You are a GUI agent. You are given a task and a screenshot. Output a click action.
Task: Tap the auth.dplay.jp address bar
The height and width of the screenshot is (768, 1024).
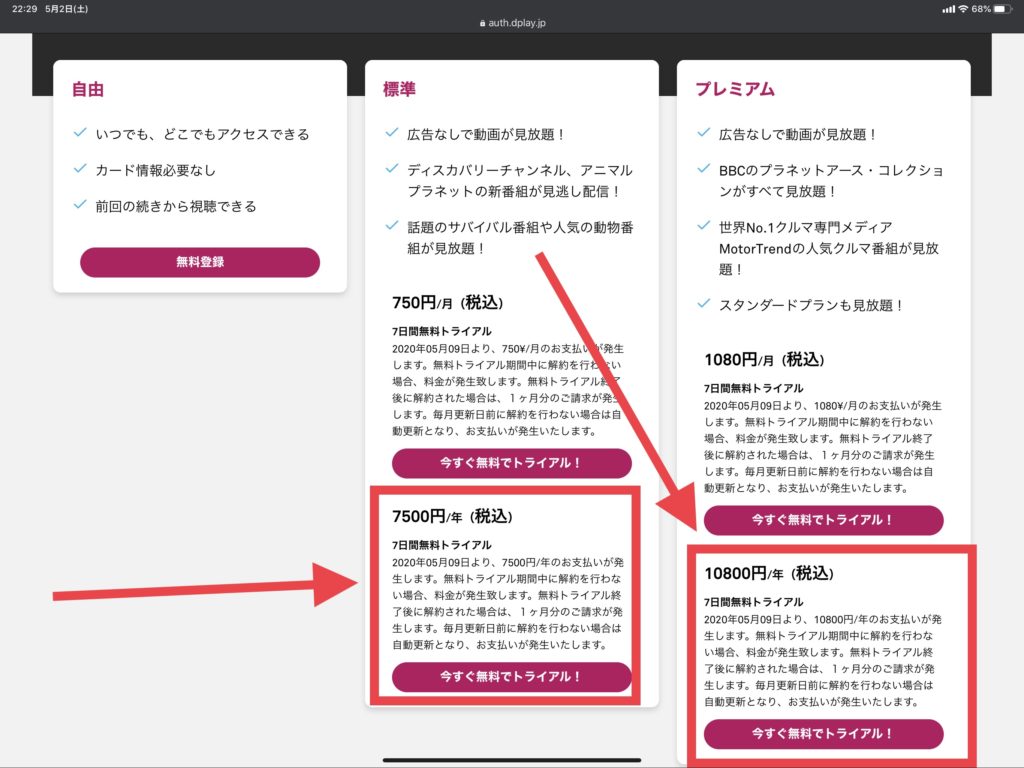click(x=512, y=23)
